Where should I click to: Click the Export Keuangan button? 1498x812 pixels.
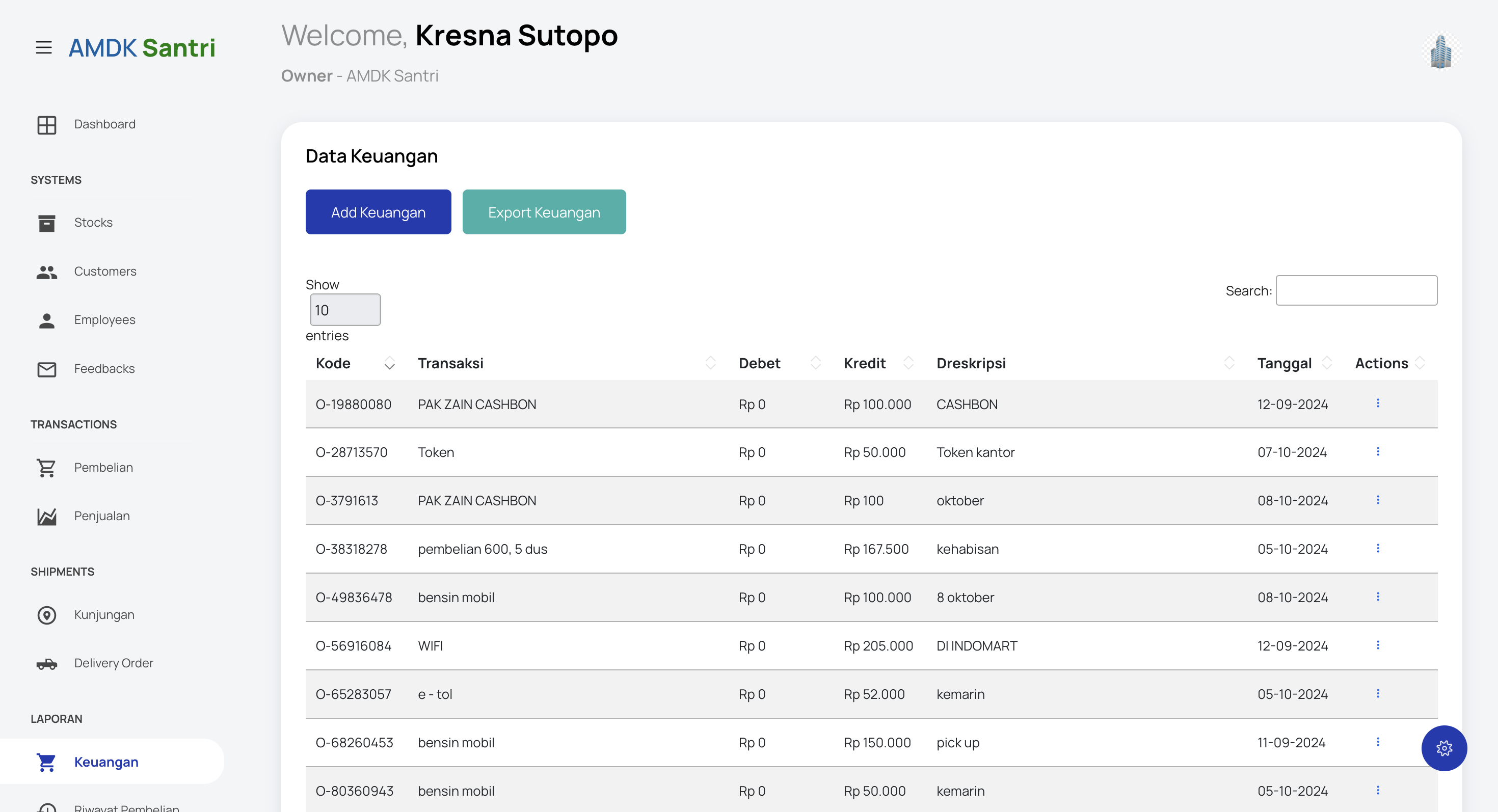point(544,212)
